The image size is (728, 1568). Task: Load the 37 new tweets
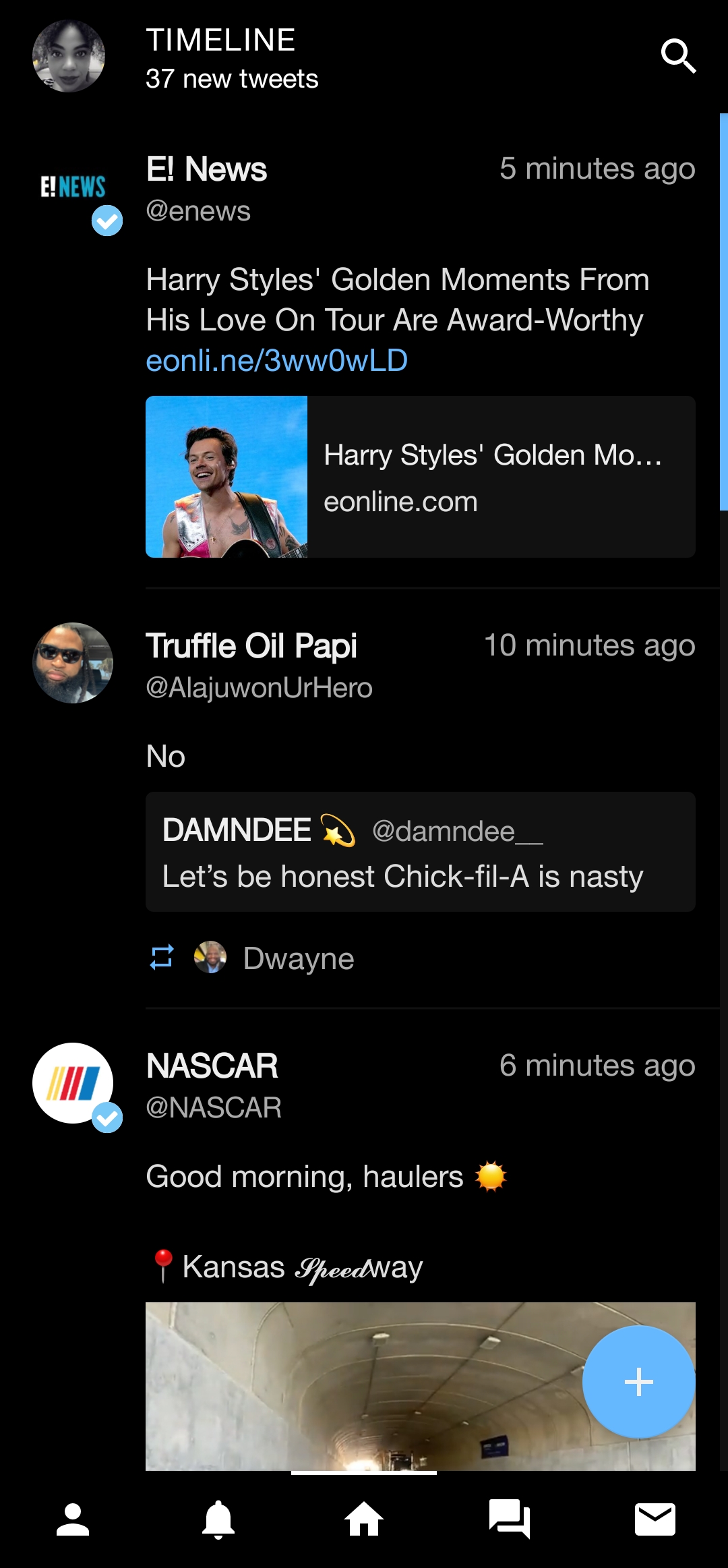[x=232, y=79]
